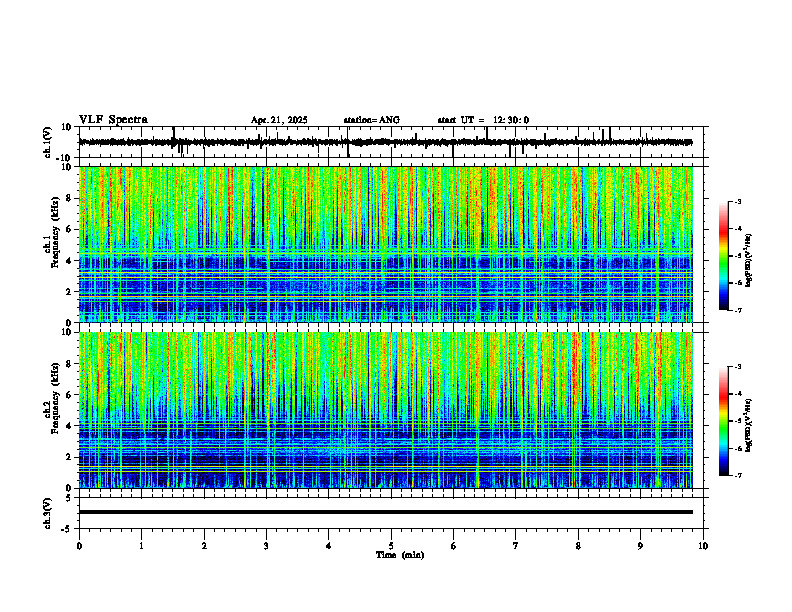Viewport: 792px width, 612px height.
Task: Click time axis tick label "9"
Action: (x=640, y=546)
